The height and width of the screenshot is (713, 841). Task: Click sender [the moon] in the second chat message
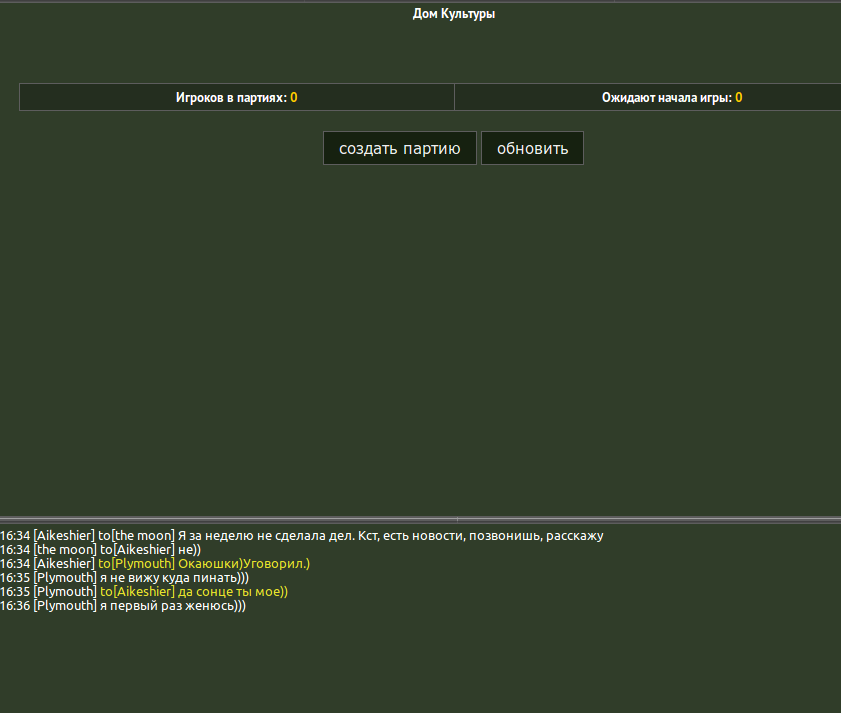65,550
